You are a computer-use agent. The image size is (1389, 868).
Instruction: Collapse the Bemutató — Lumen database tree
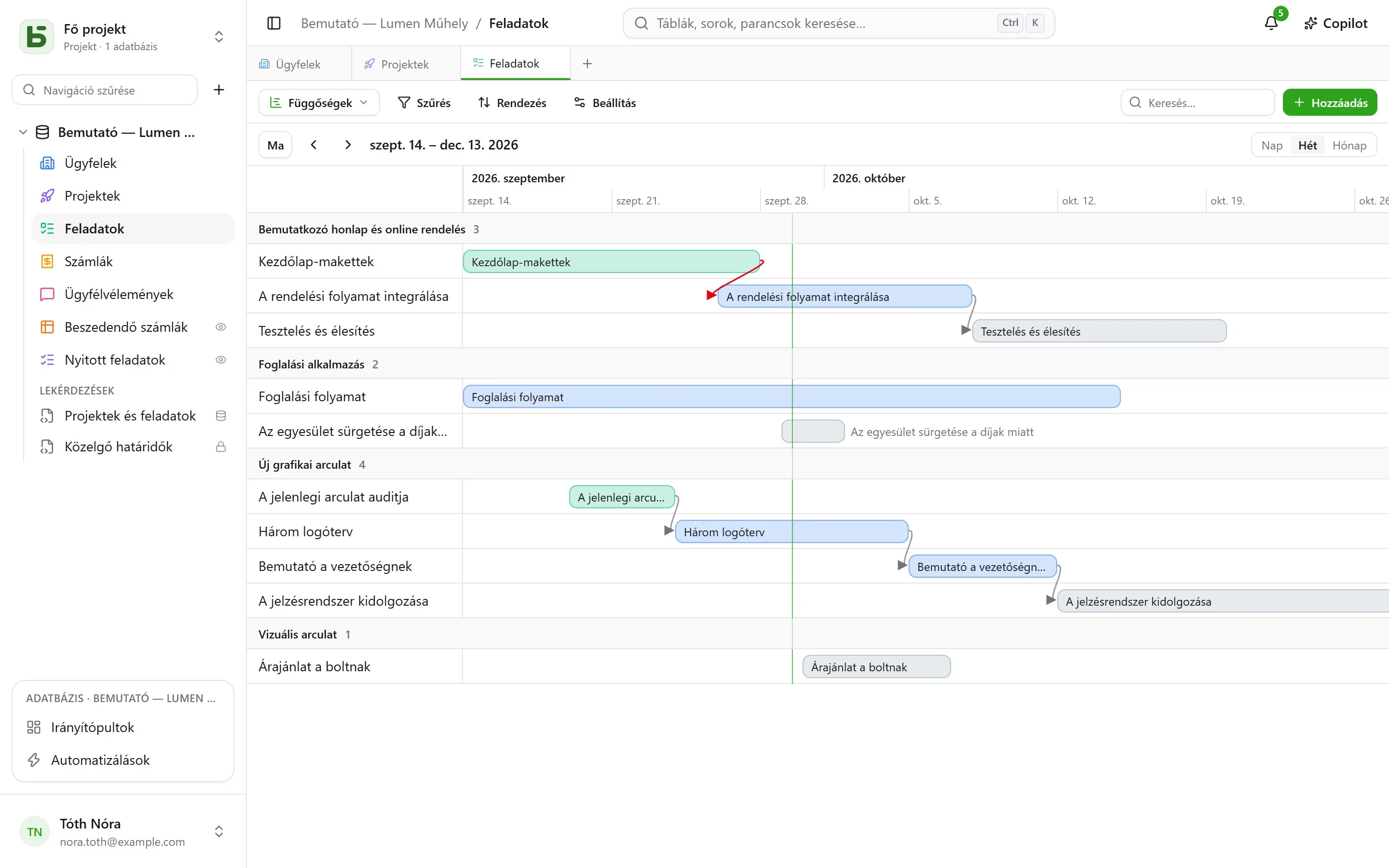pyautogui.click(x=23, y=132)
